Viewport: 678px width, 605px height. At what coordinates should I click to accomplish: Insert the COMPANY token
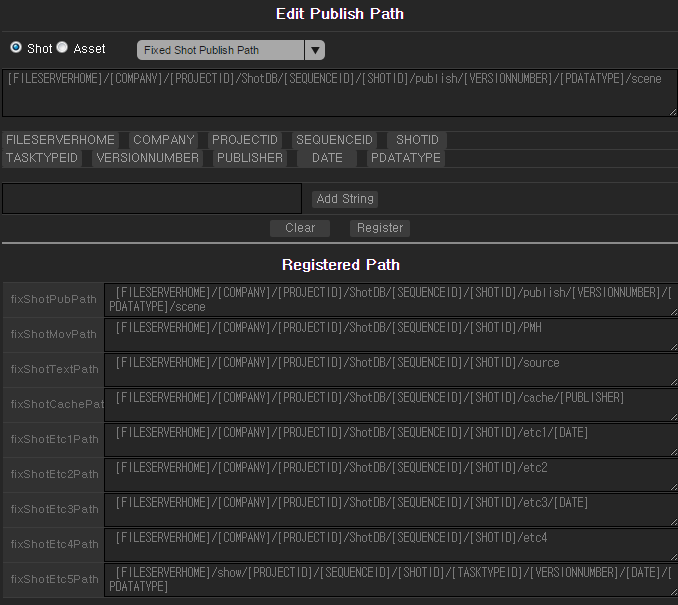pos(163,141)
